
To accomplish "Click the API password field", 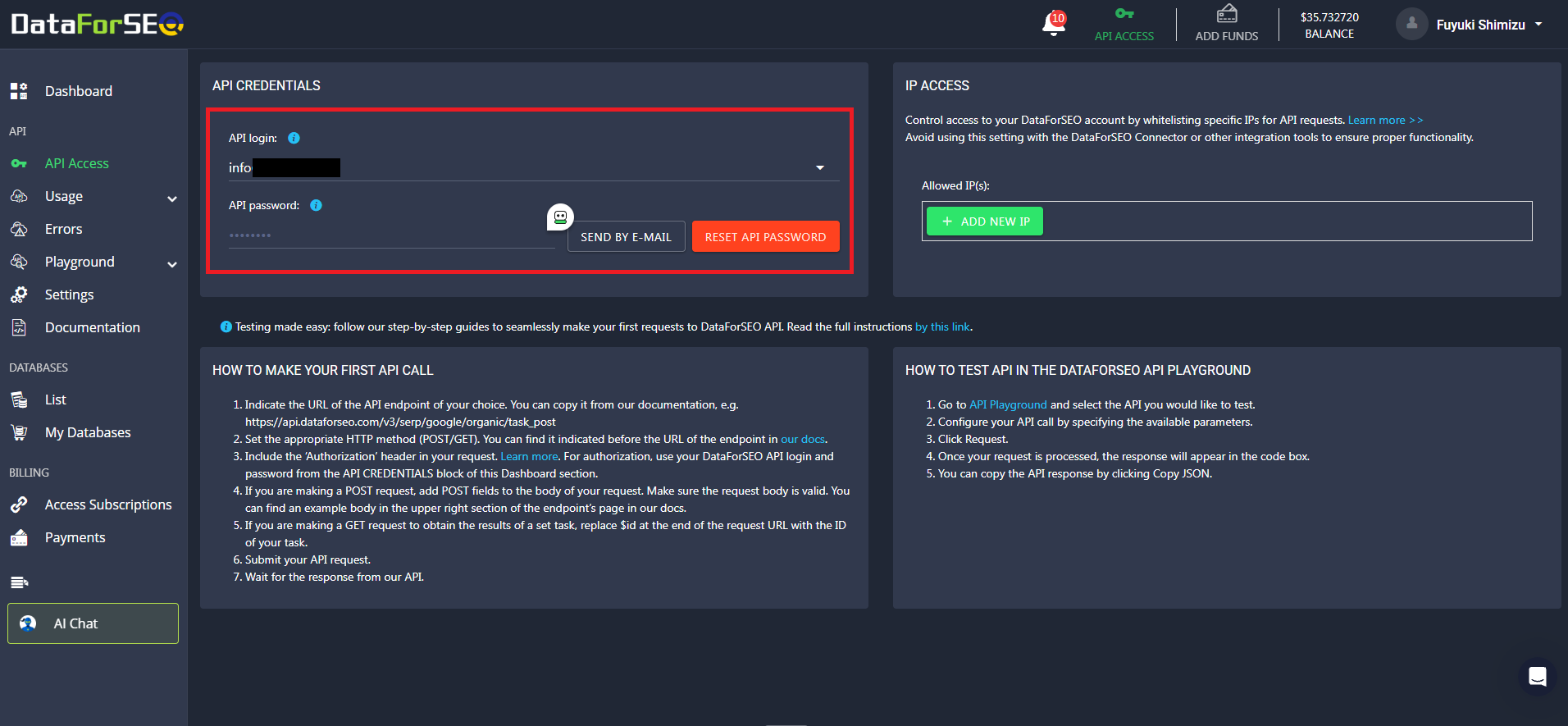I will tap(392, 235).
